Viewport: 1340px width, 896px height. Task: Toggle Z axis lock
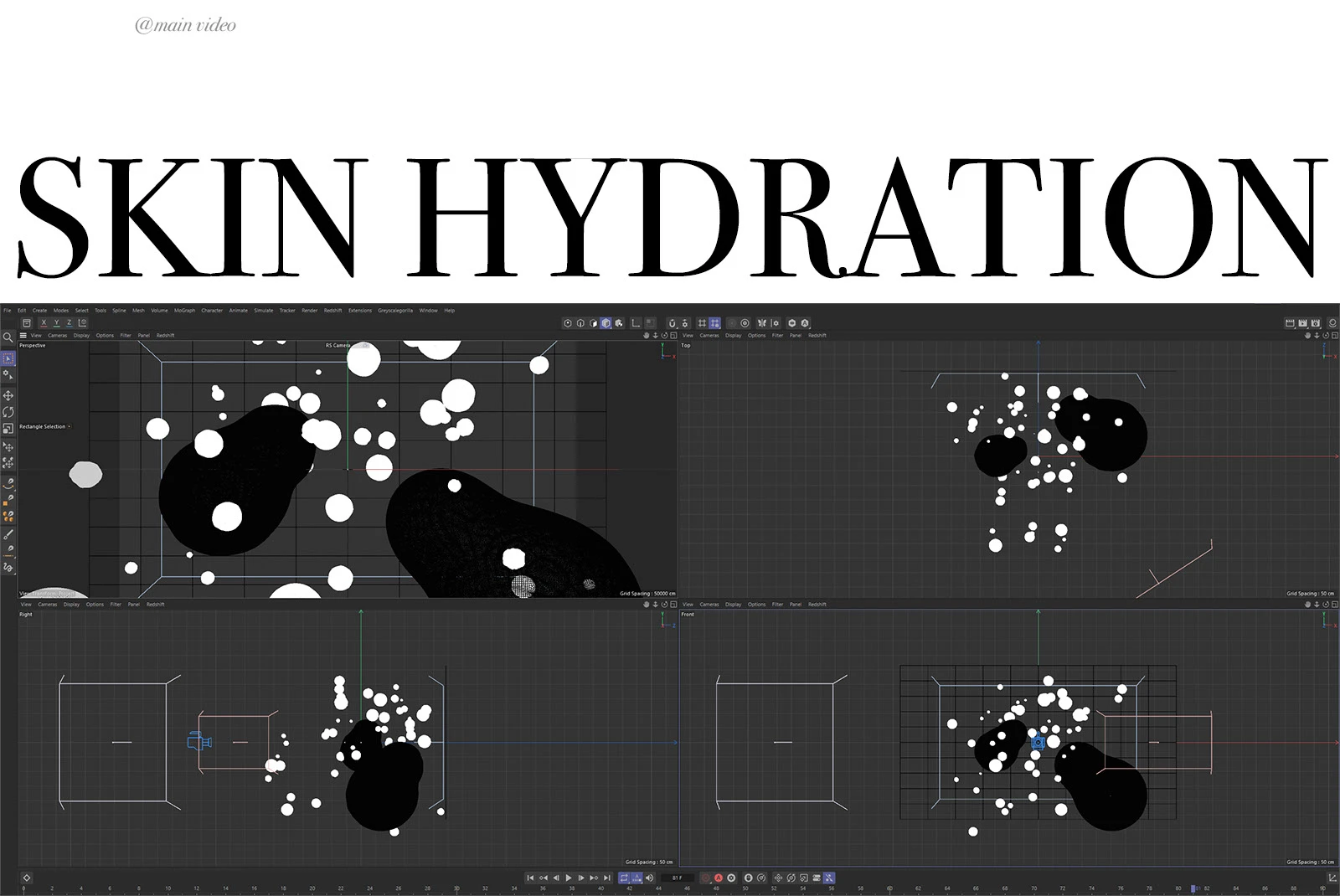click(69, 323)
